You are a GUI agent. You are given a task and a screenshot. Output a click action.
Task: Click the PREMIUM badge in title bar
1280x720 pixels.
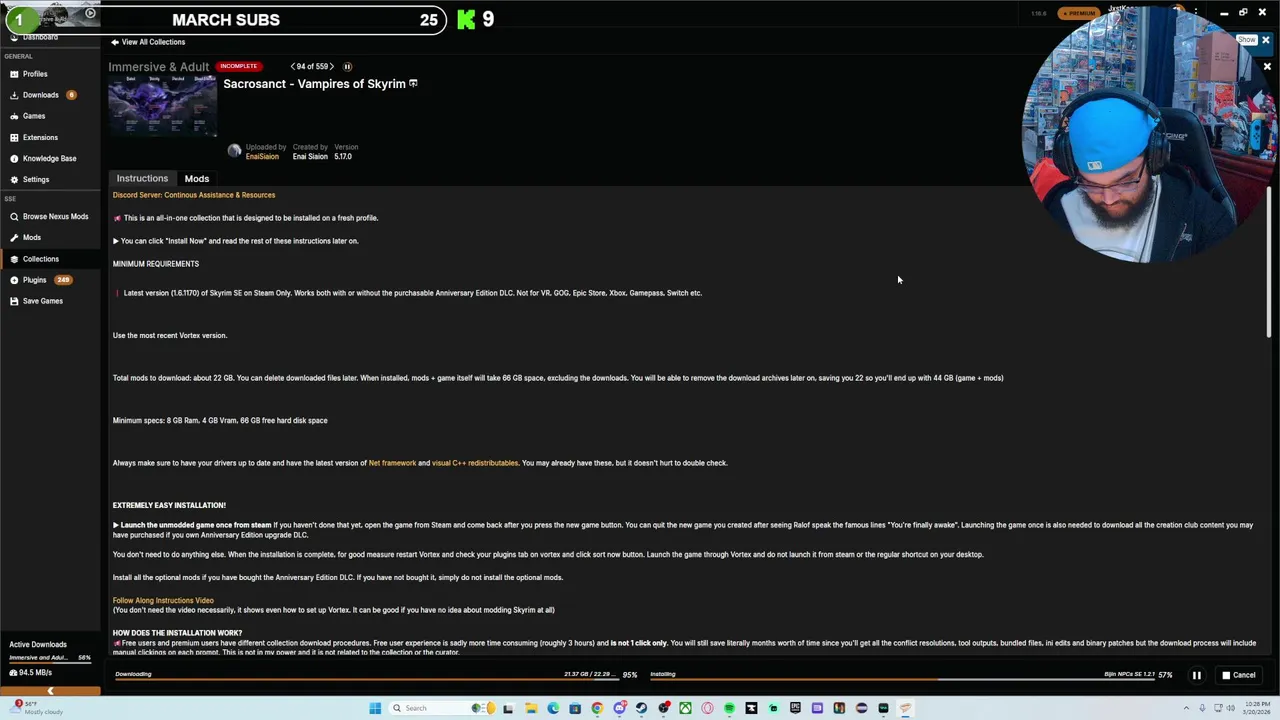1080,13
